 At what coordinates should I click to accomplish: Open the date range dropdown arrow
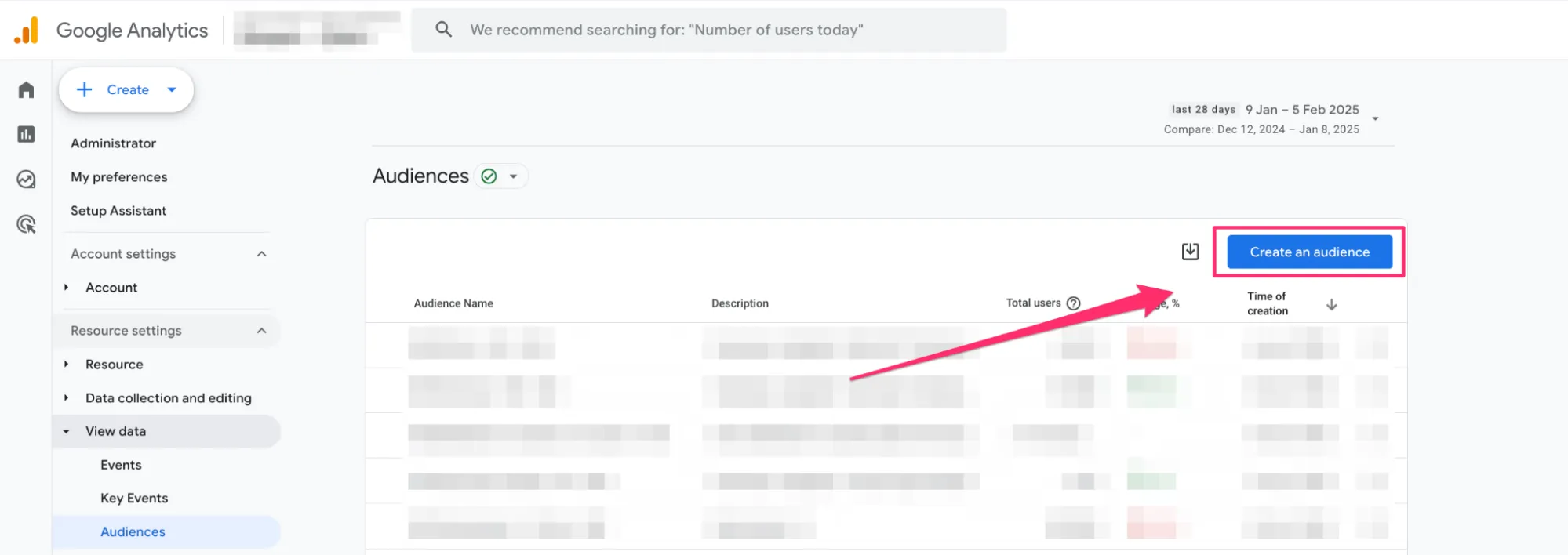(x=1375, y=119)
